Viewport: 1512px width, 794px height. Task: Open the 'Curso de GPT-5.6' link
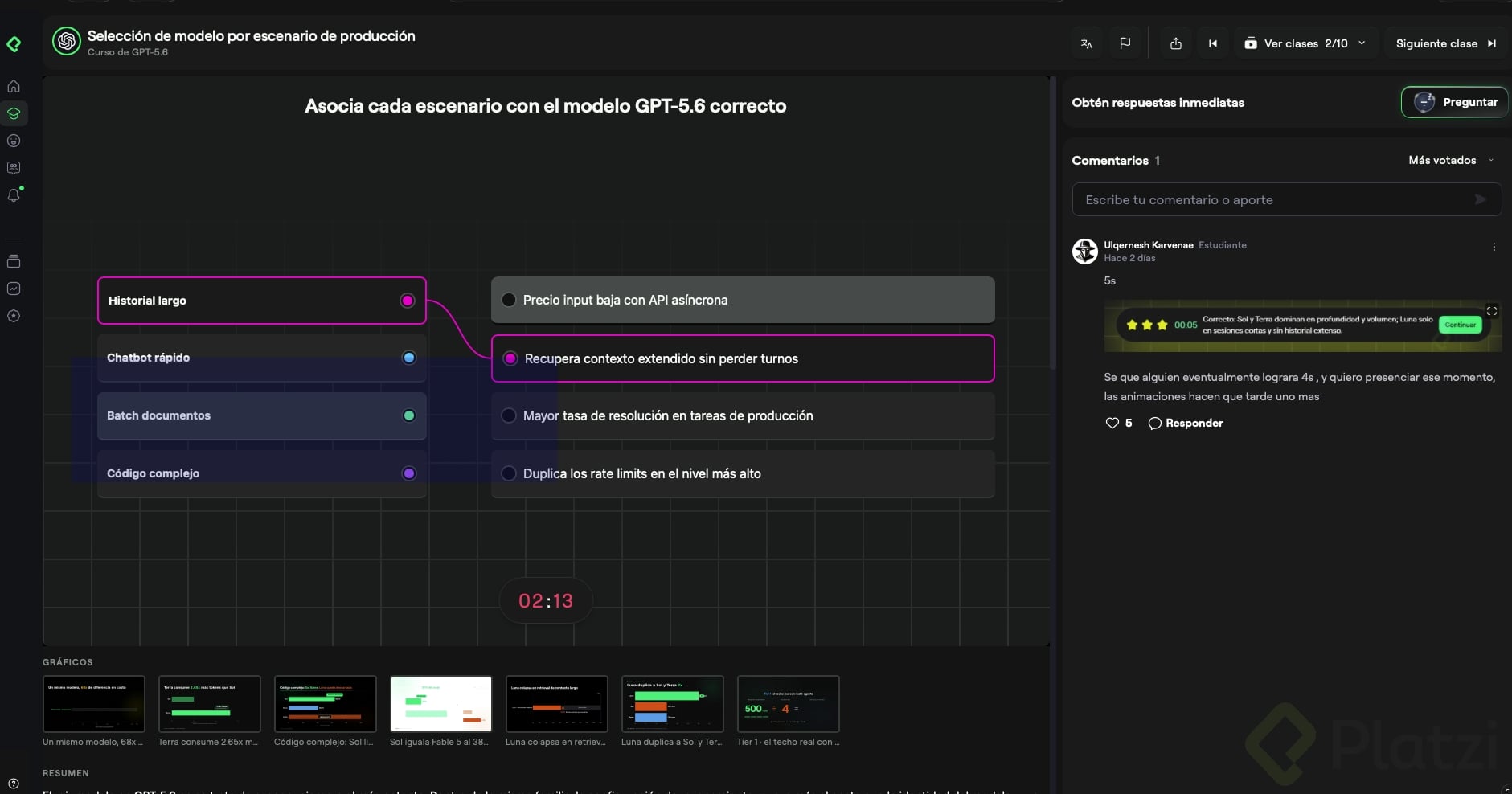[128, 52]
